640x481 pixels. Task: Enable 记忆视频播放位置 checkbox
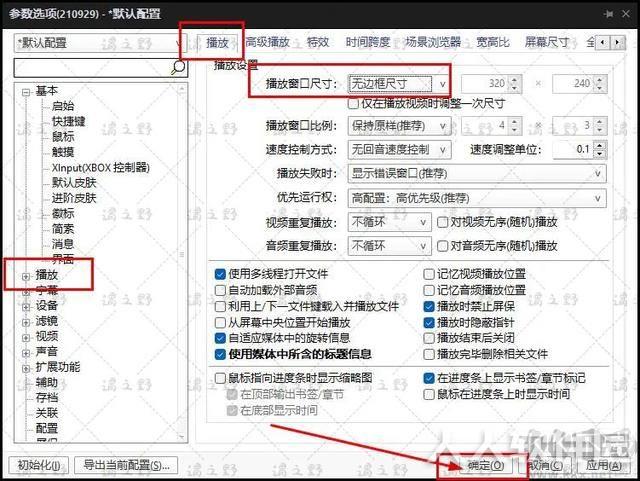[x=429, y=274]
